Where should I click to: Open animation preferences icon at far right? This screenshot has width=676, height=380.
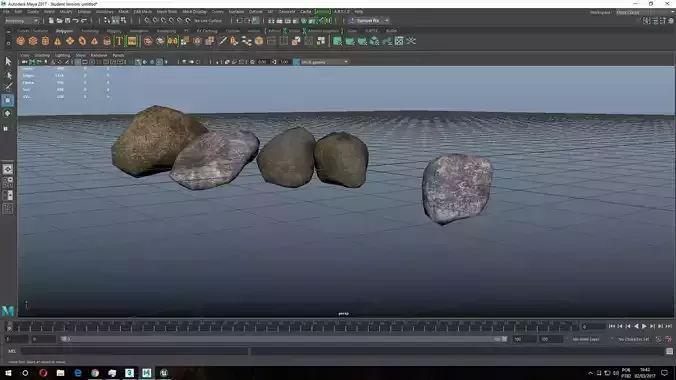668,339
